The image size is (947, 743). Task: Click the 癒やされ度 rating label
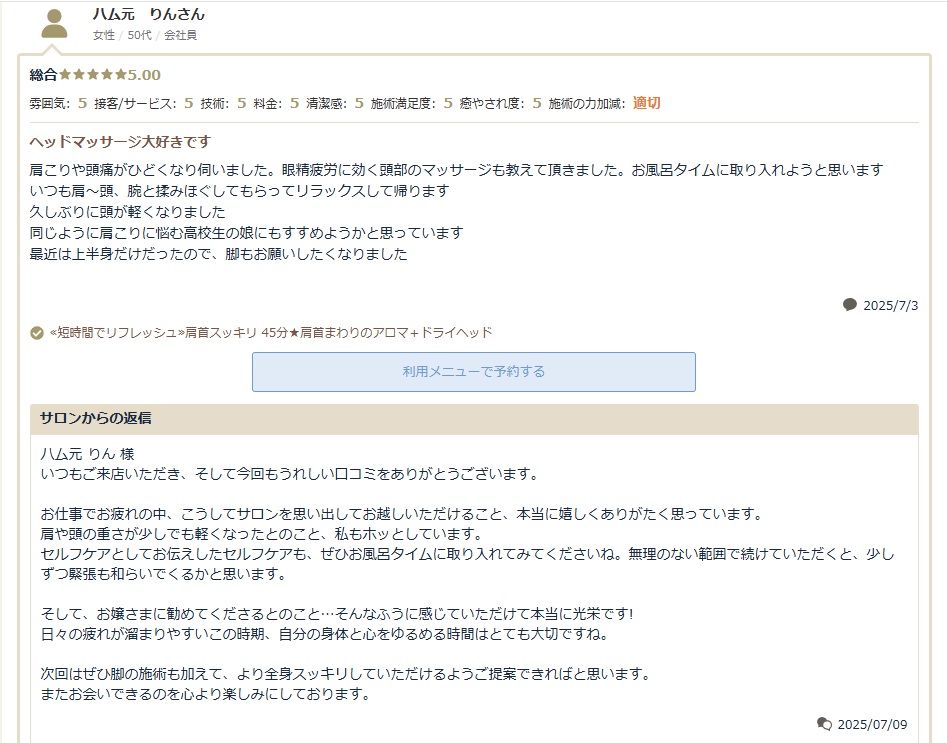pos(492,103)
